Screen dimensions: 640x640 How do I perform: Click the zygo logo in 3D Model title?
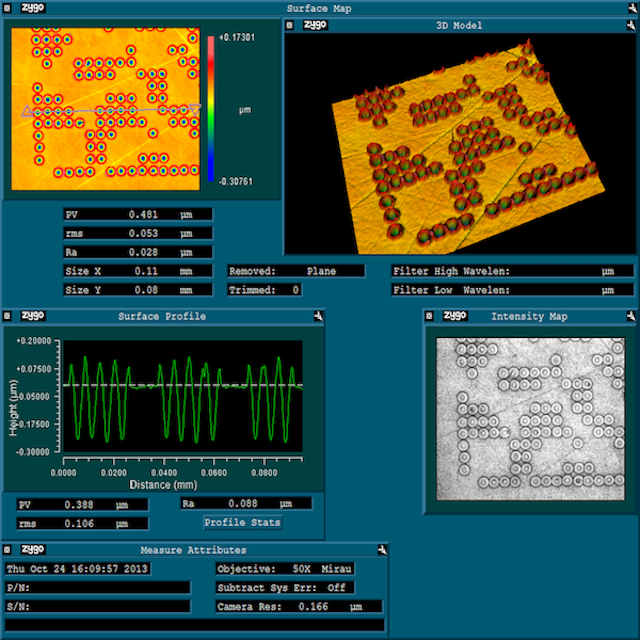click(316, 25)
